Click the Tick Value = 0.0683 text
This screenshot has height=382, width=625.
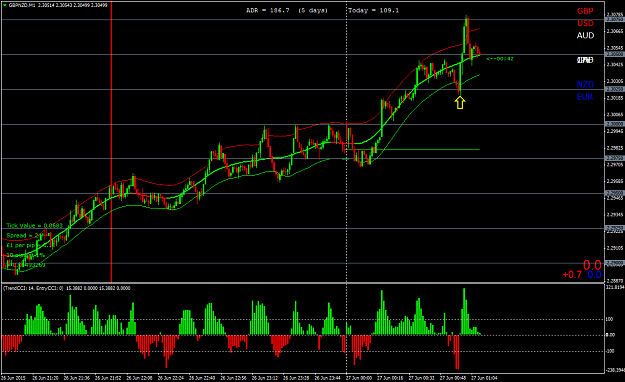coord(35,226)
